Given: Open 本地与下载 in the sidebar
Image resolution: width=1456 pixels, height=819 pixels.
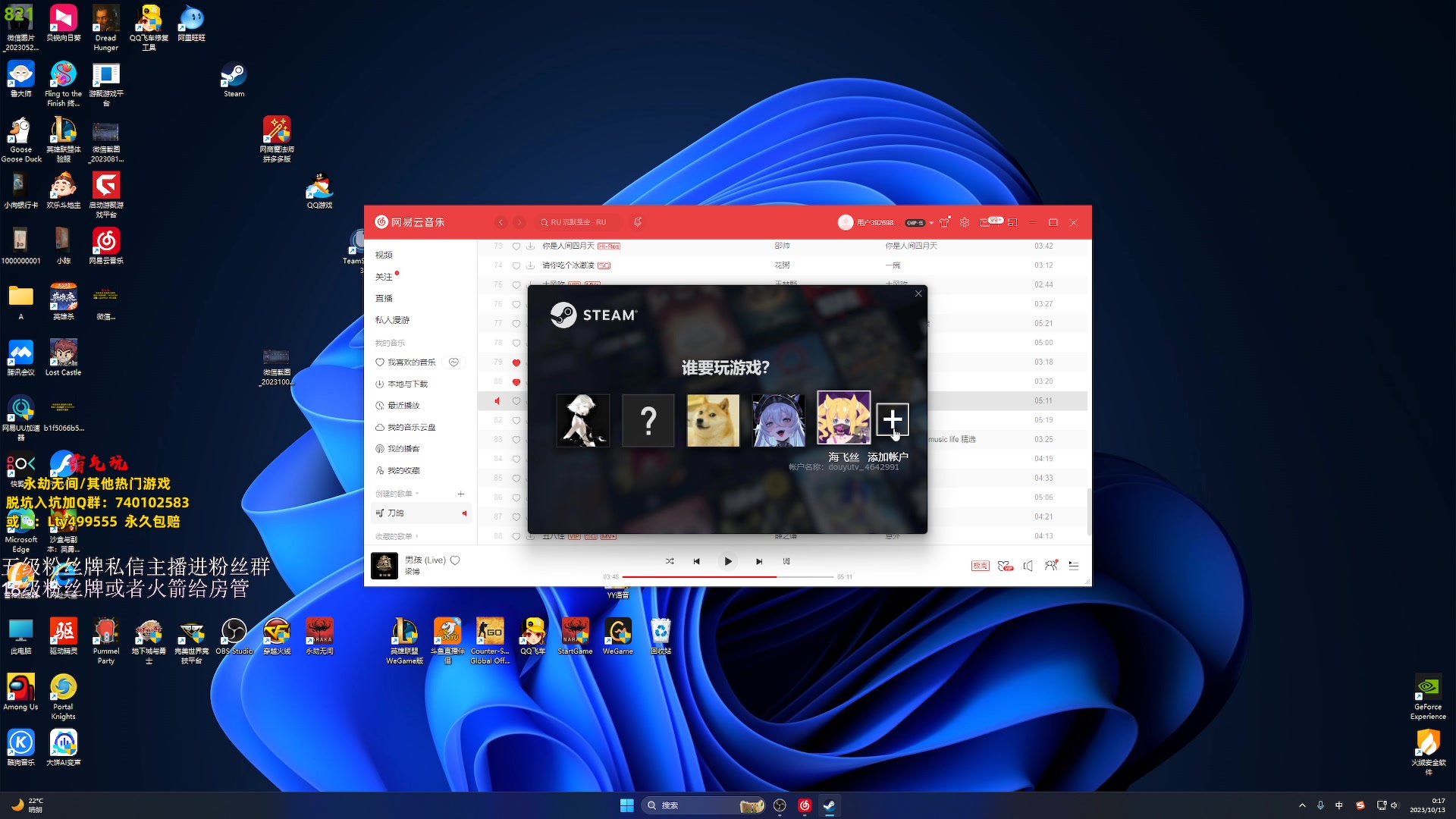Looking at the screenshot, I should 407,384.
